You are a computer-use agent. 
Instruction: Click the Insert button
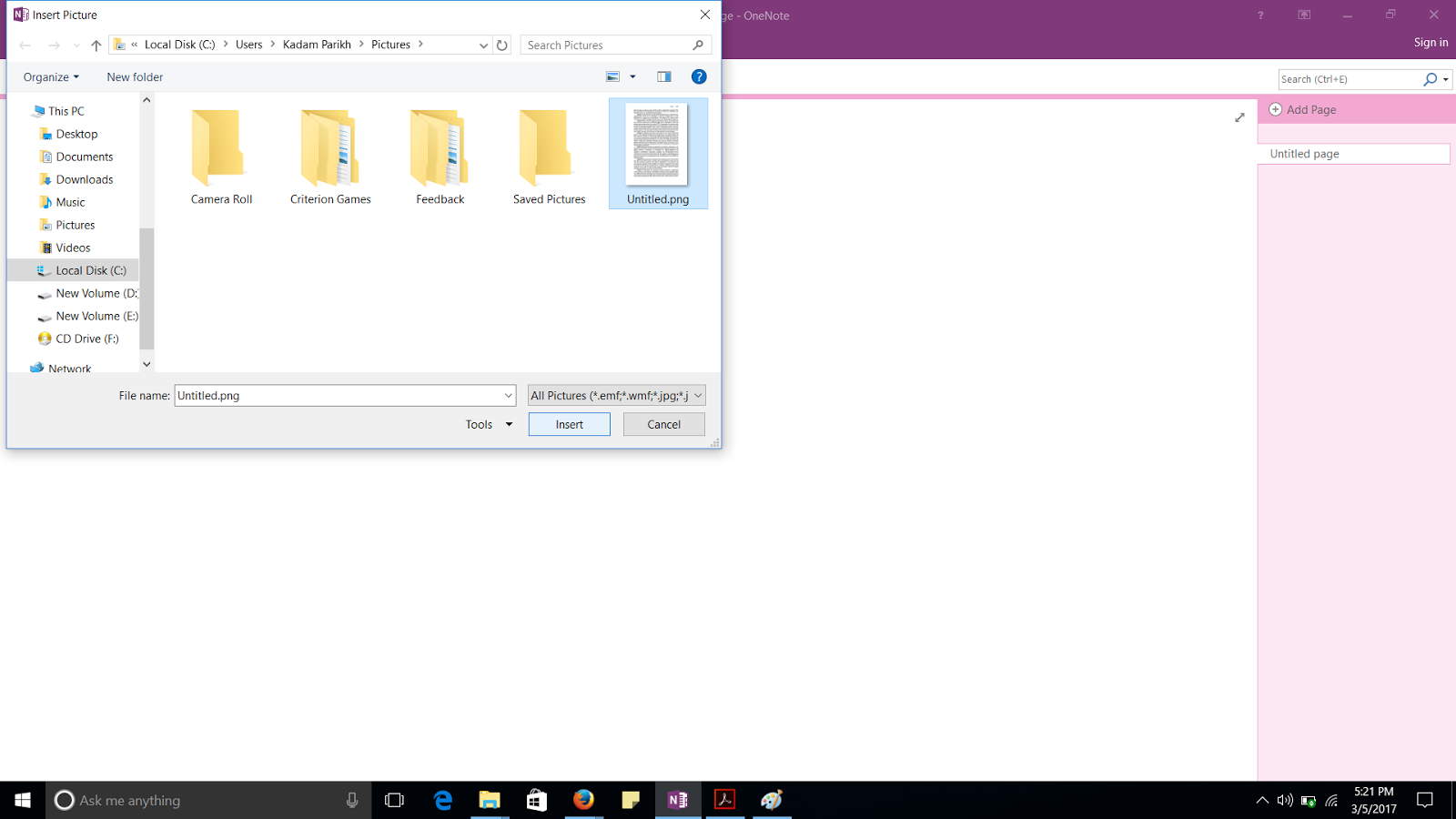click(x=569, y=424)
